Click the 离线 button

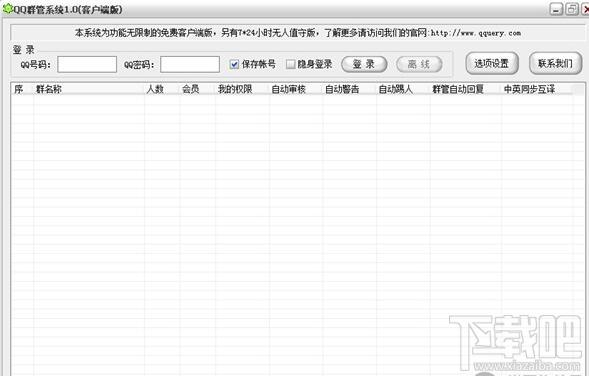419,64
